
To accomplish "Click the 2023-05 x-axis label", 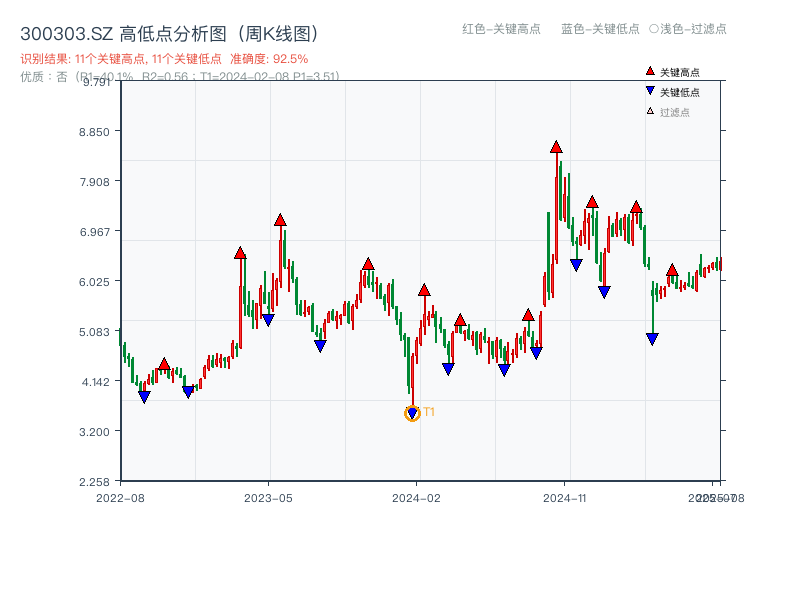I will [x=268, y=498].
